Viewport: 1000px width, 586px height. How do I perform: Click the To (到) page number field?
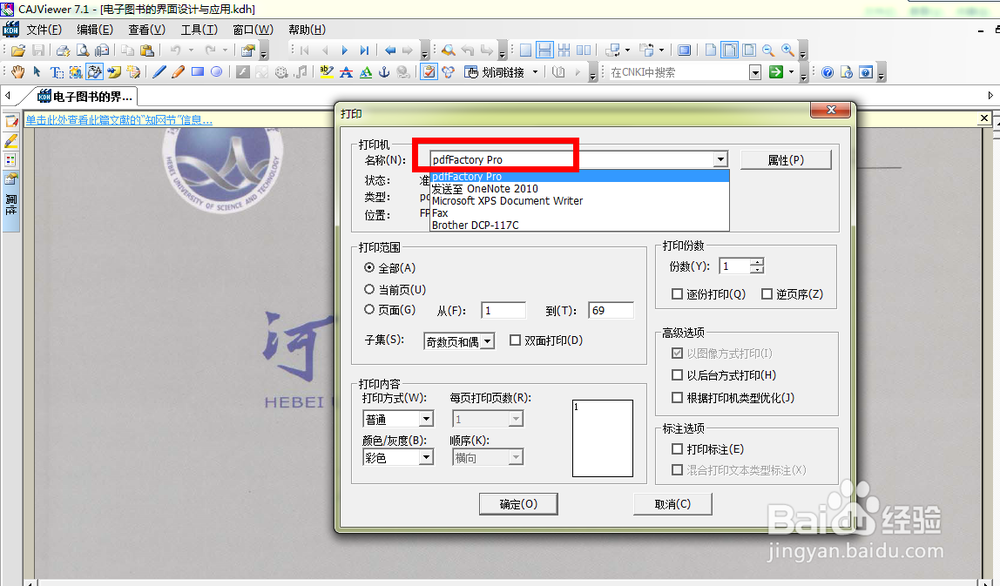pos(610,311)
